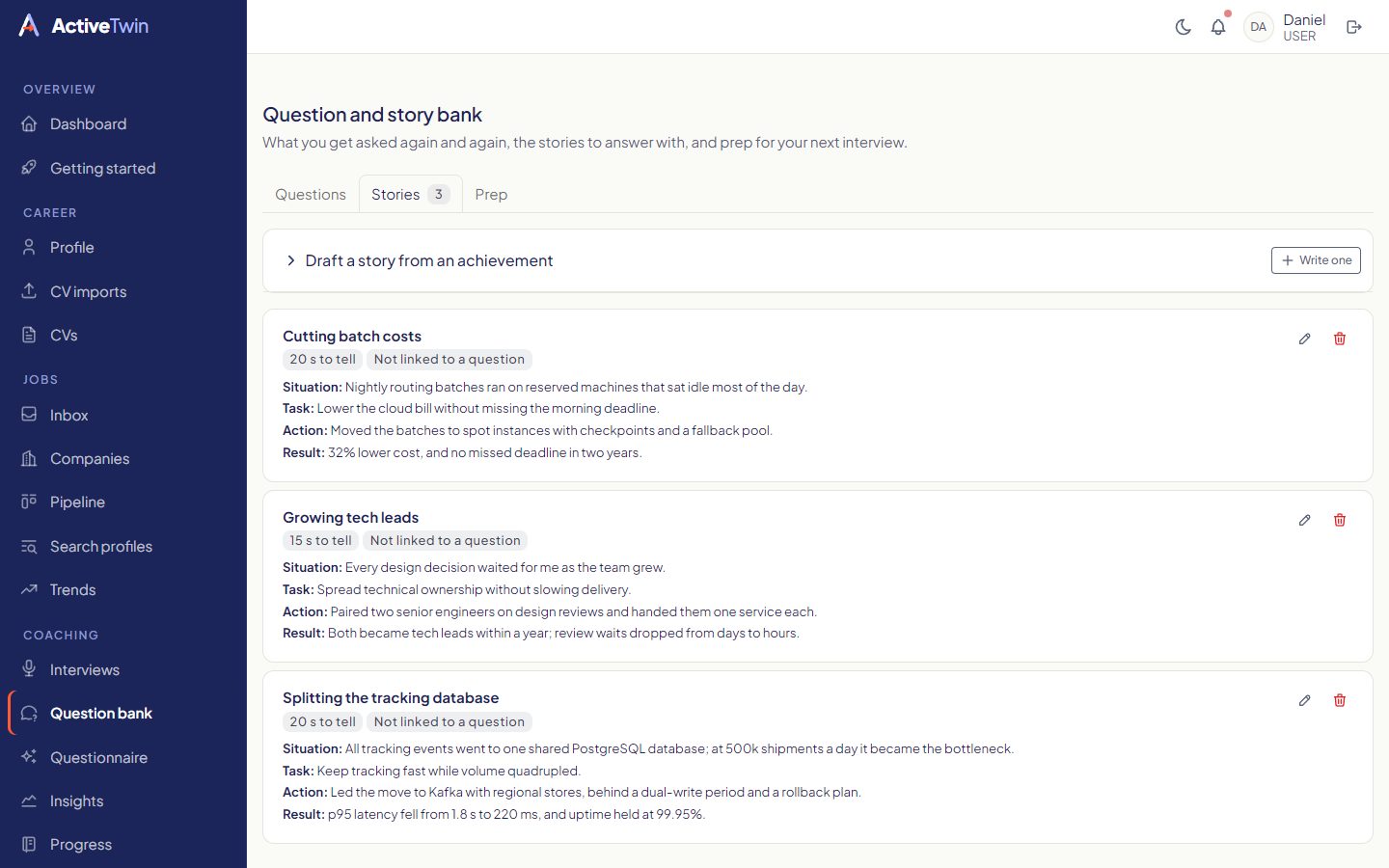
Task: Click the 'Question and story bank' heading
Action: click(372, 115)
